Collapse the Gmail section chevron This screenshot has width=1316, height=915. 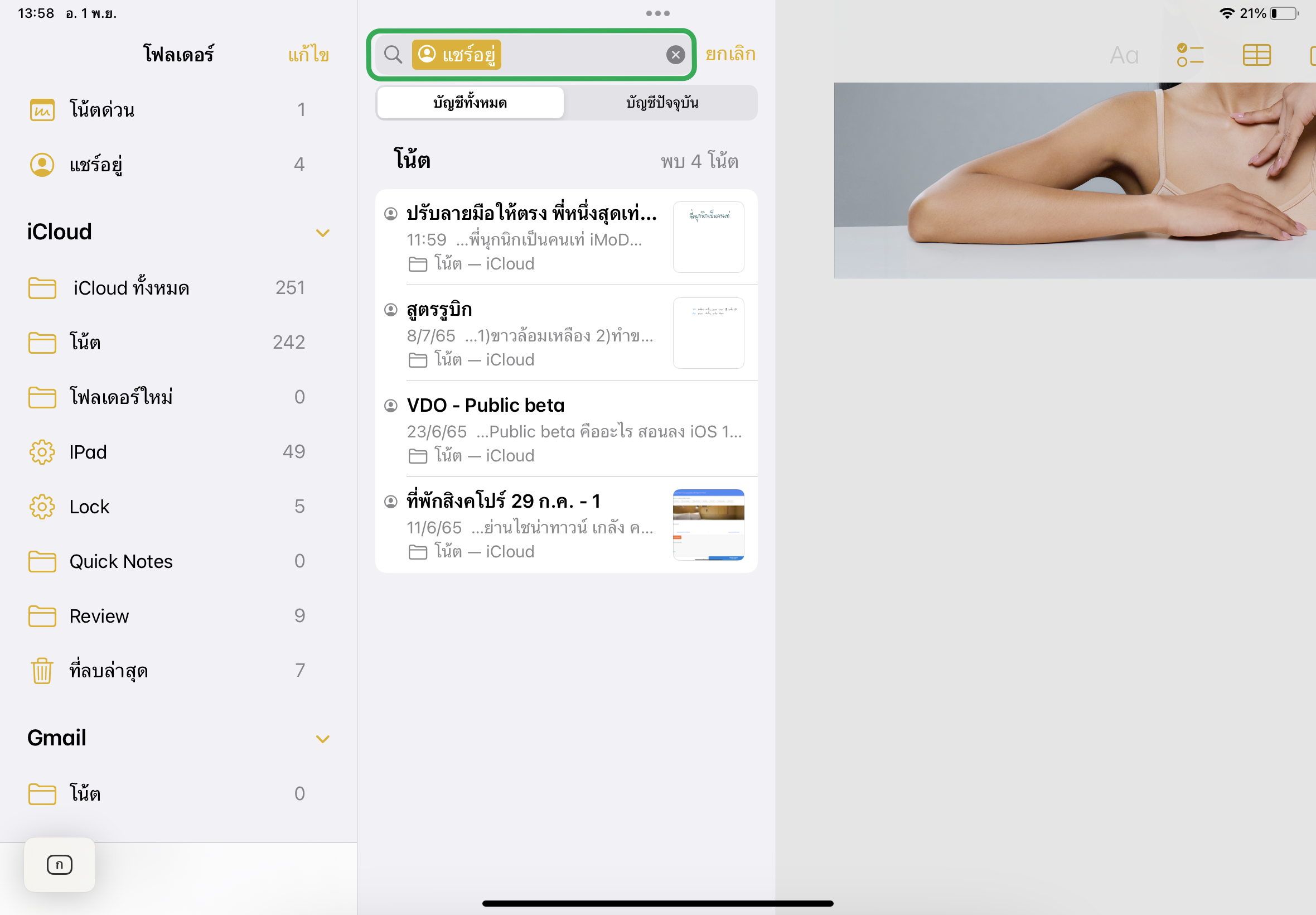322,739
